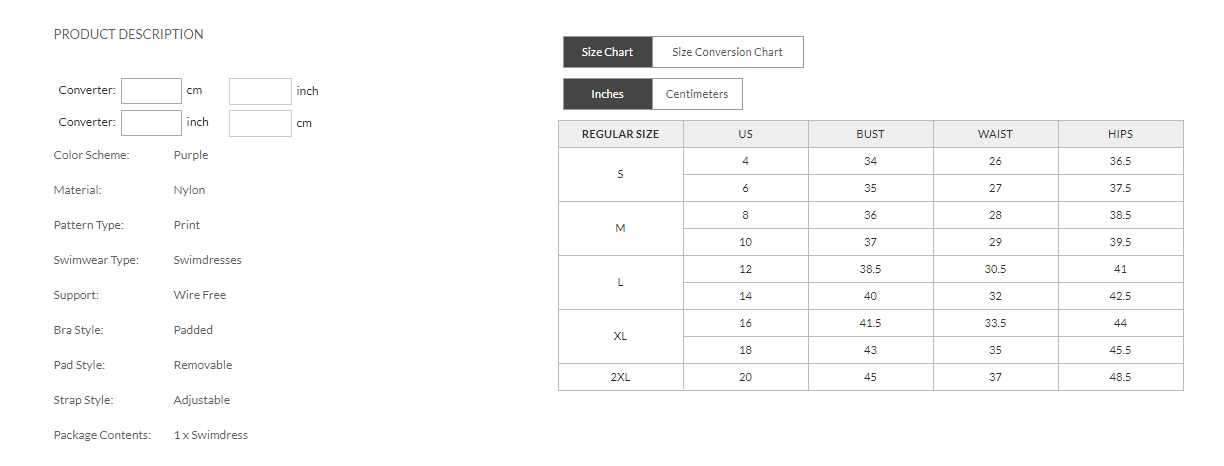1224x466 pixels.
Task: Switch to the Size Chart tab
Action: (607, 52)
